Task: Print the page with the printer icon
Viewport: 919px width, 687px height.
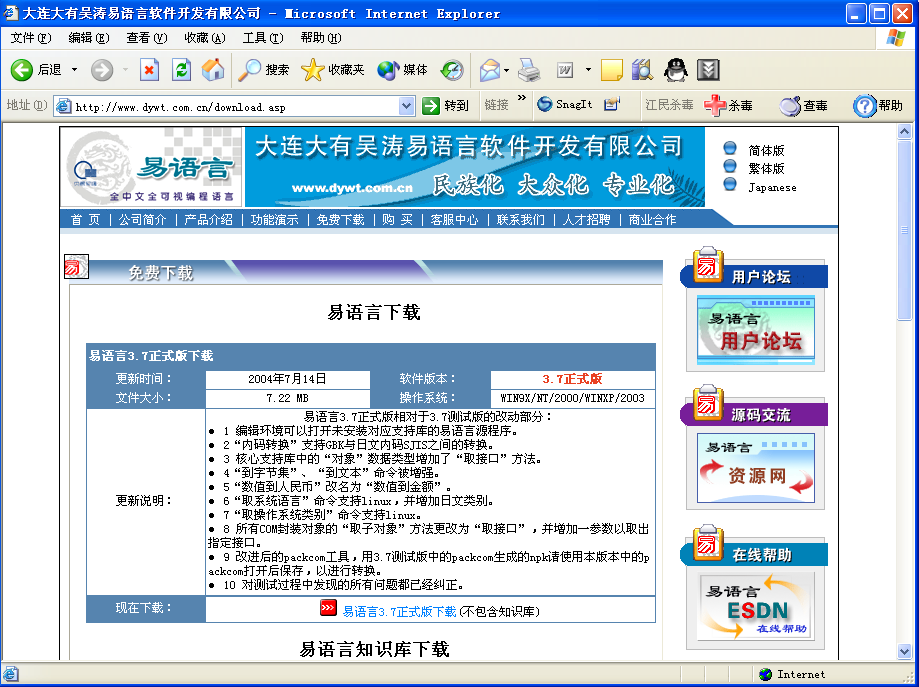Action: 529,70
